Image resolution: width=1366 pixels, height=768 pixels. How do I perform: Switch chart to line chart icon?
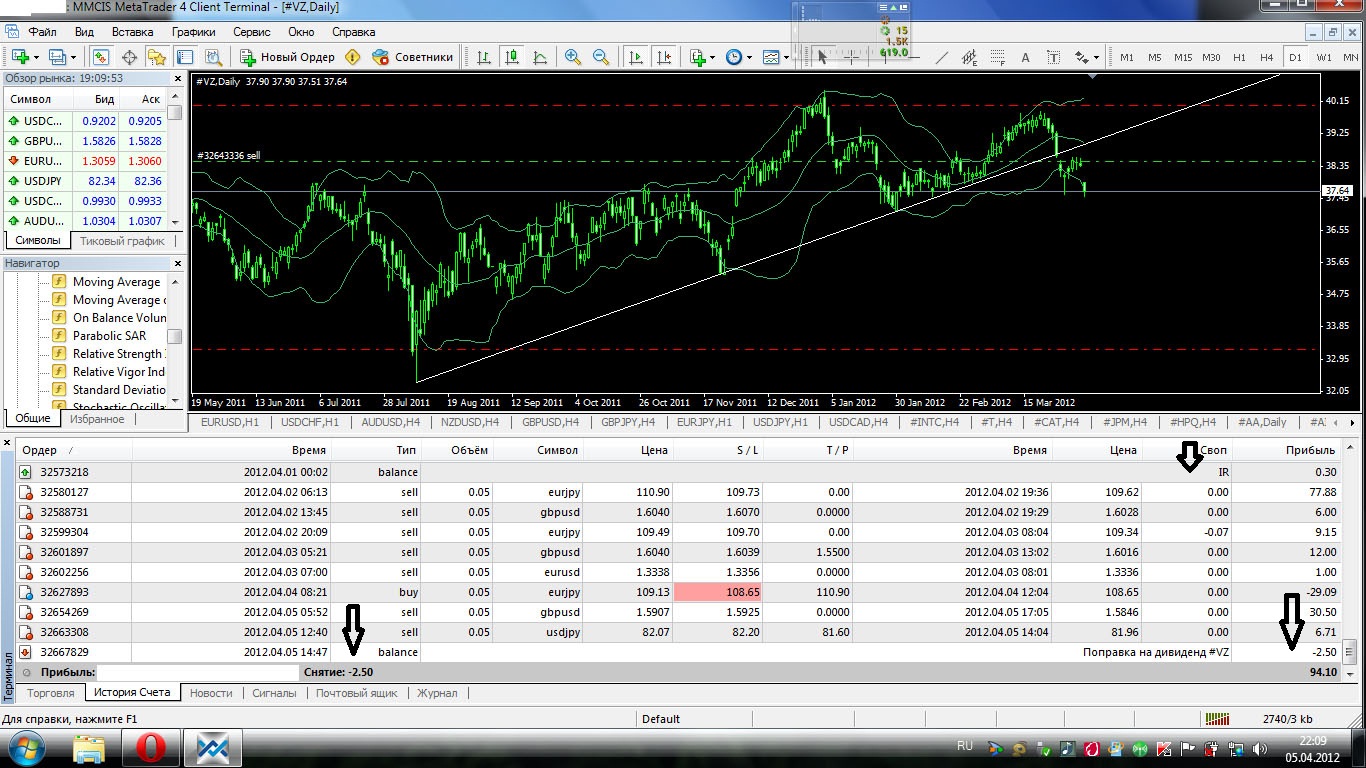coord(540,57)
